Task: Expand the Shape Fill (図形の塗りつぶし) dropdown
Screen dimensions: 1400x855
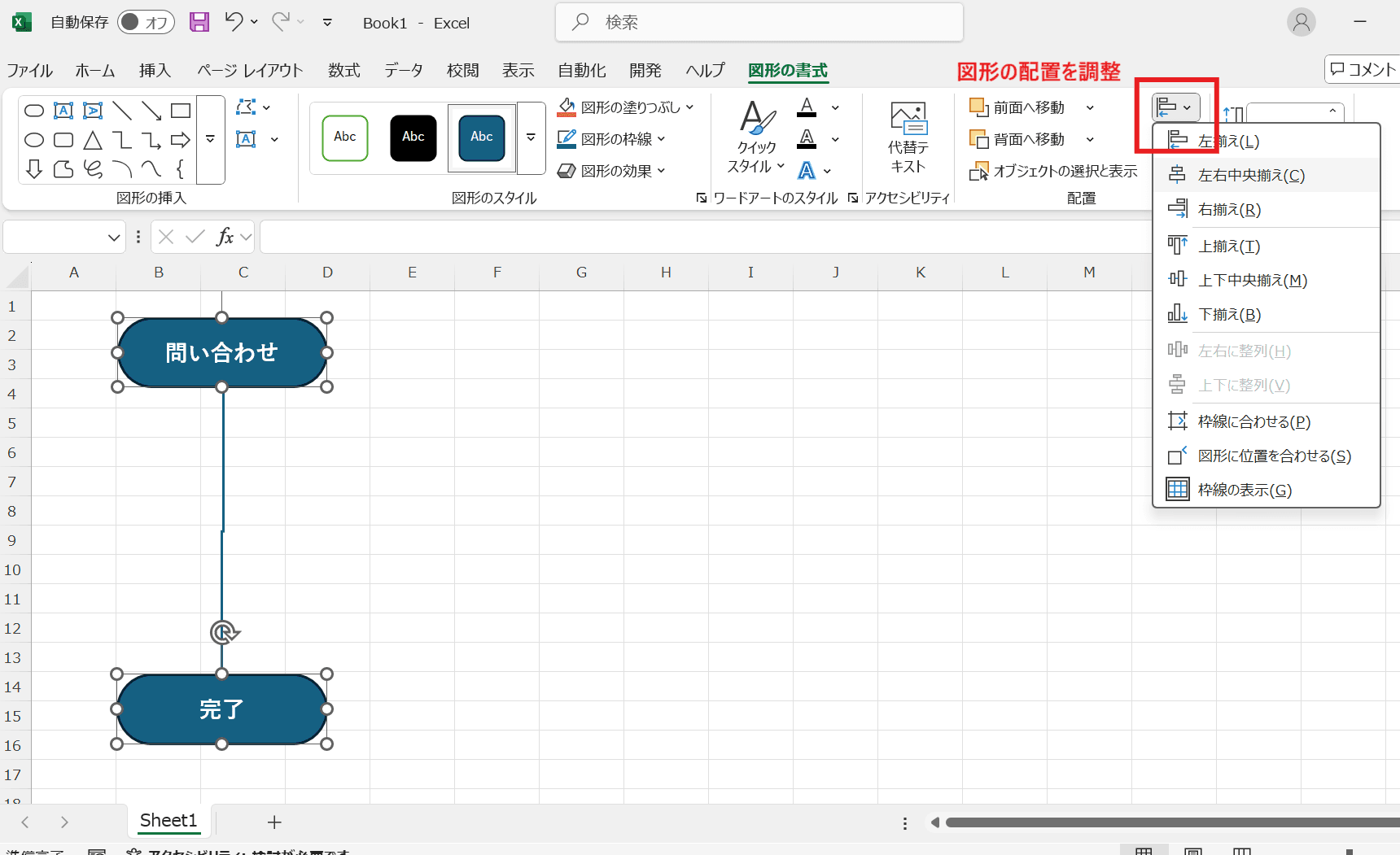Action: [x=690, y=107]
